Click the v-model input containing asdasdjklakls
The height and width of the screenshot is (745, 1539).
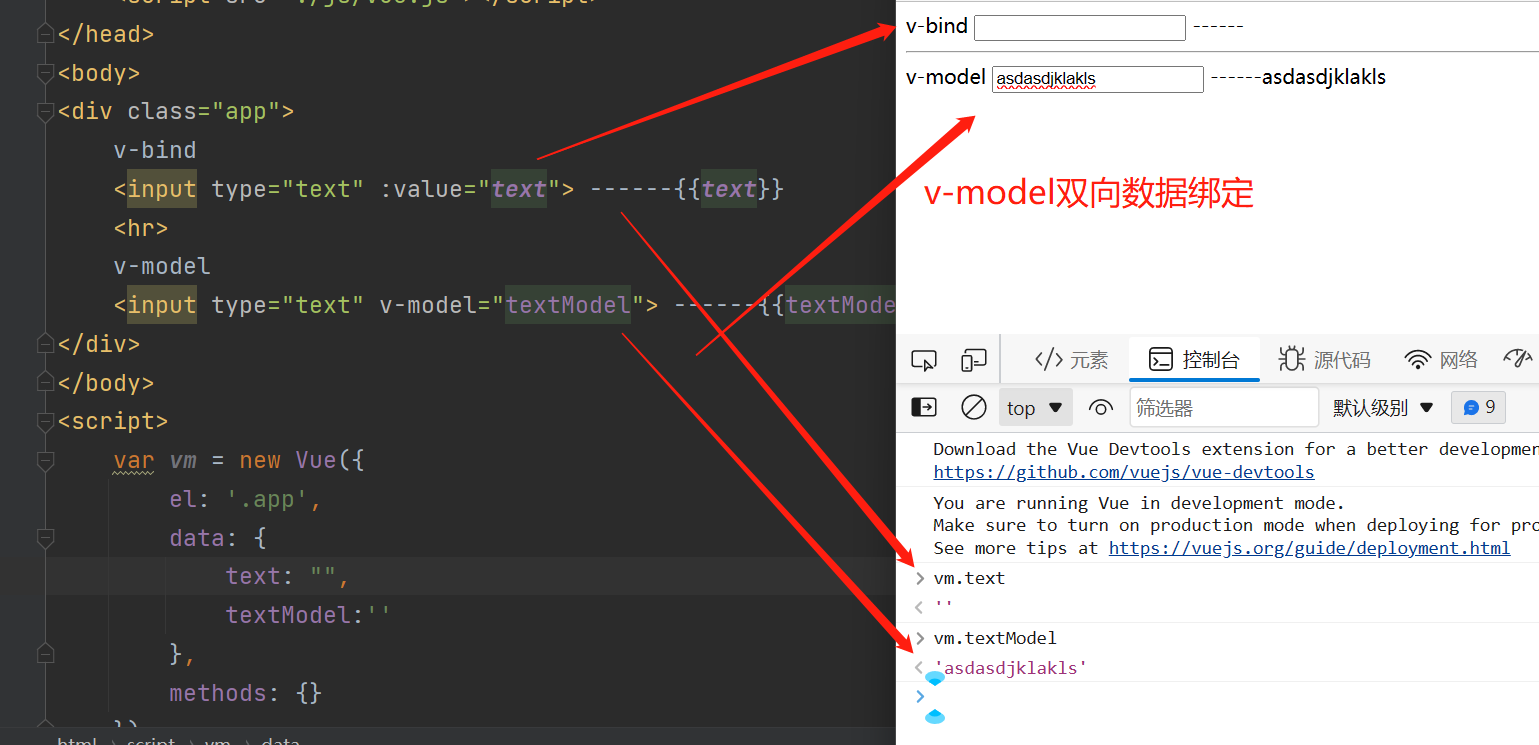point(1097,79)
